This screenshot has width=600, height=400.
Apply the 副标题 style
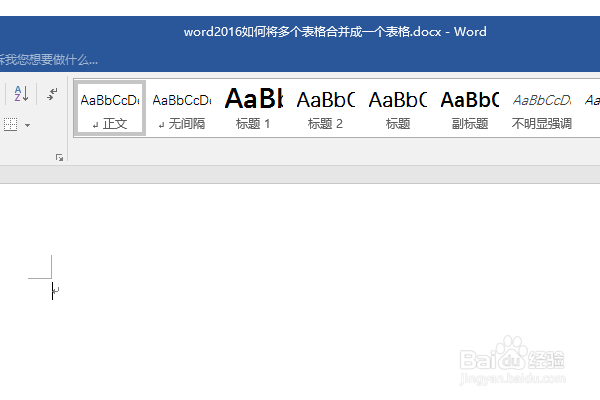470,108
